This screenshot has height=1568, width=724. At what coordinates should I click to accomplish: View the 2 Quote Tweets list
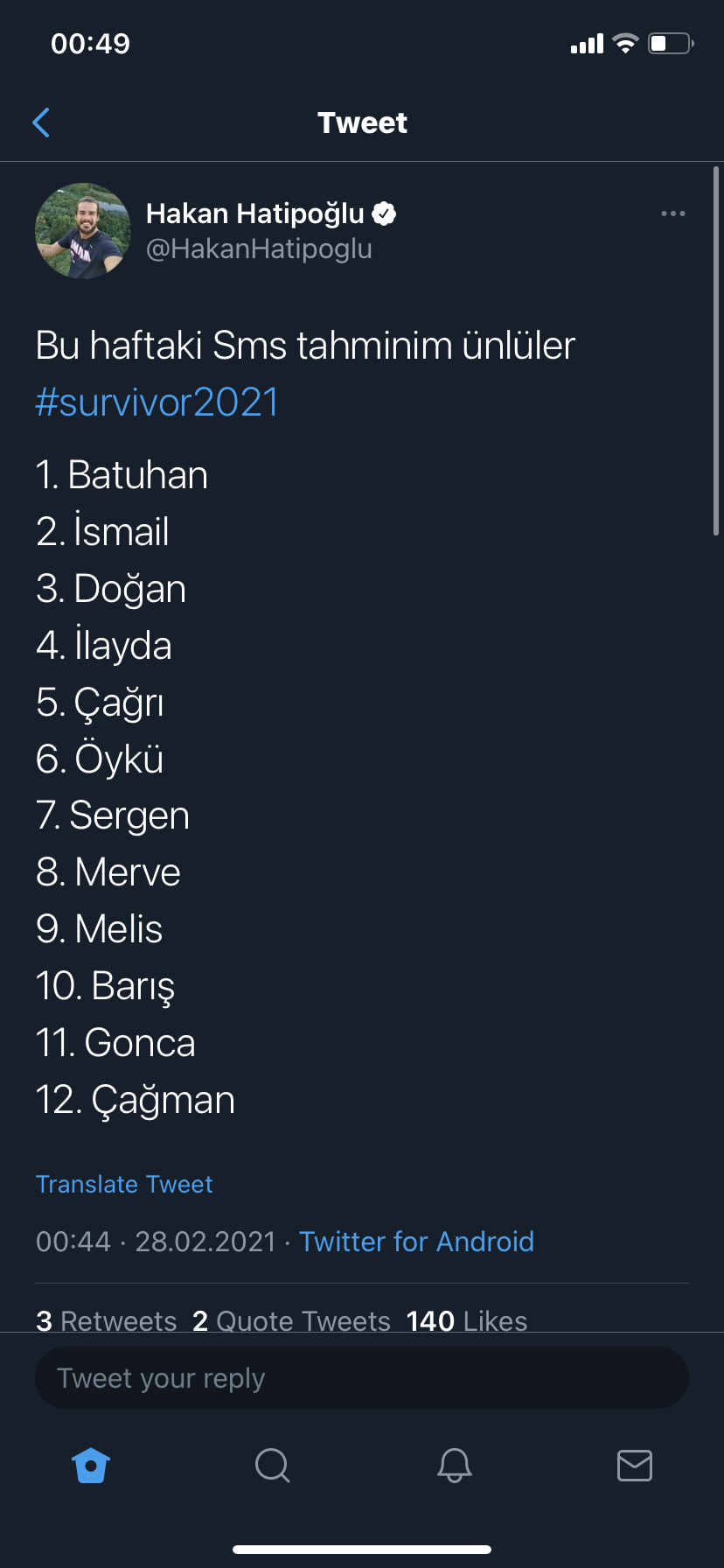(291, 1320)
